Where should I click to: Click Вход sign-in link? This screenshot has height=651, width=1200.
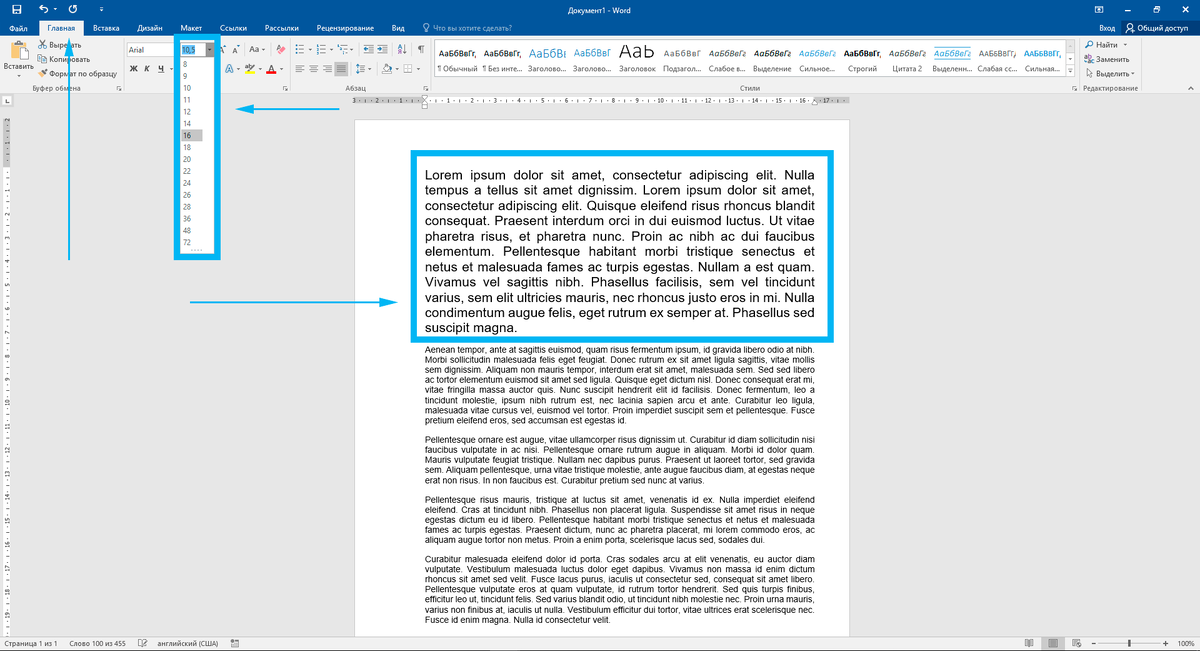1107,28
